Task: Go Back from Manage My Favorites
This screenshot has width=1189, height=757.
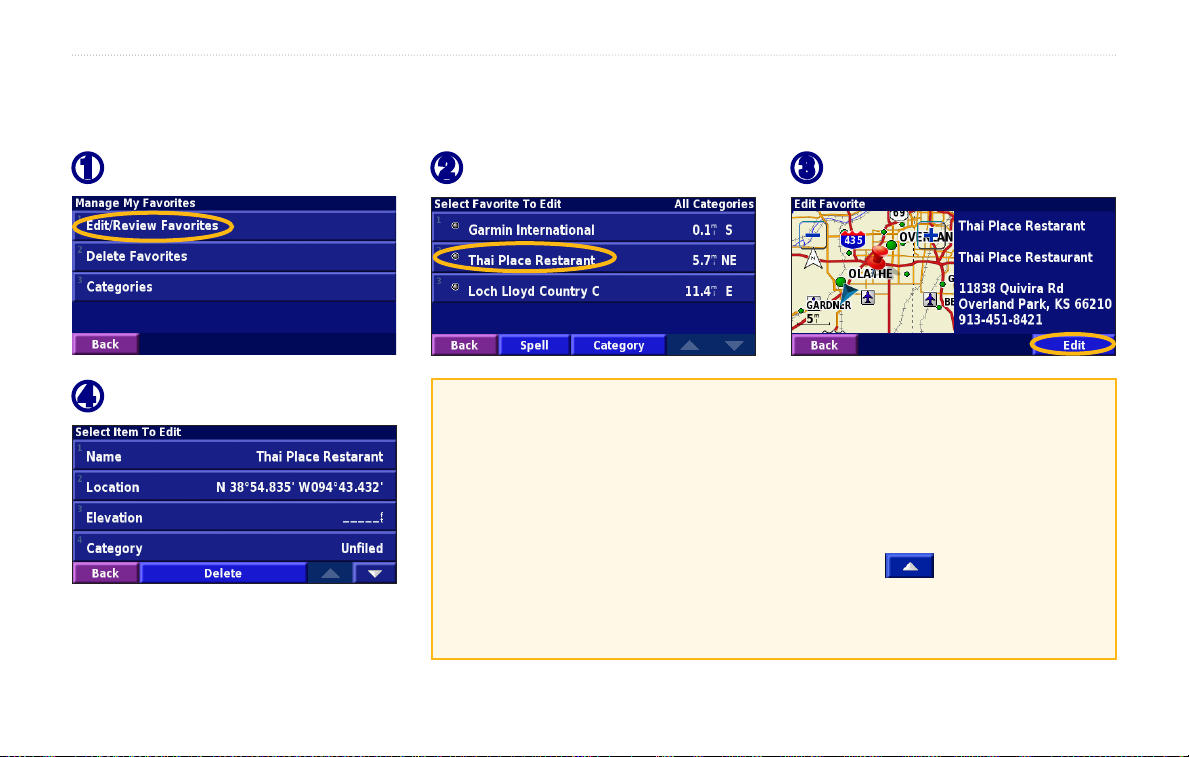Action: [x=105, y=344]
